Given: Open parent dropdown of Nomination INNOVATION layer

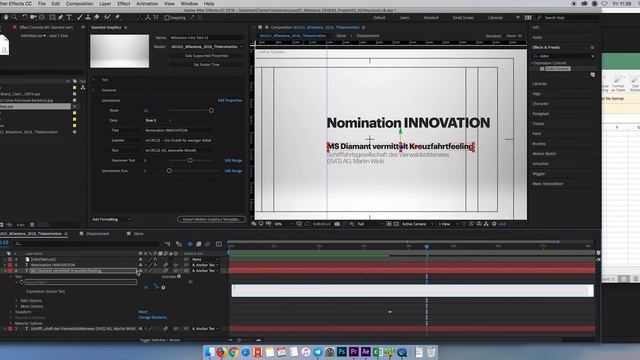Looking at the screenshot, I should pos(206,265).
